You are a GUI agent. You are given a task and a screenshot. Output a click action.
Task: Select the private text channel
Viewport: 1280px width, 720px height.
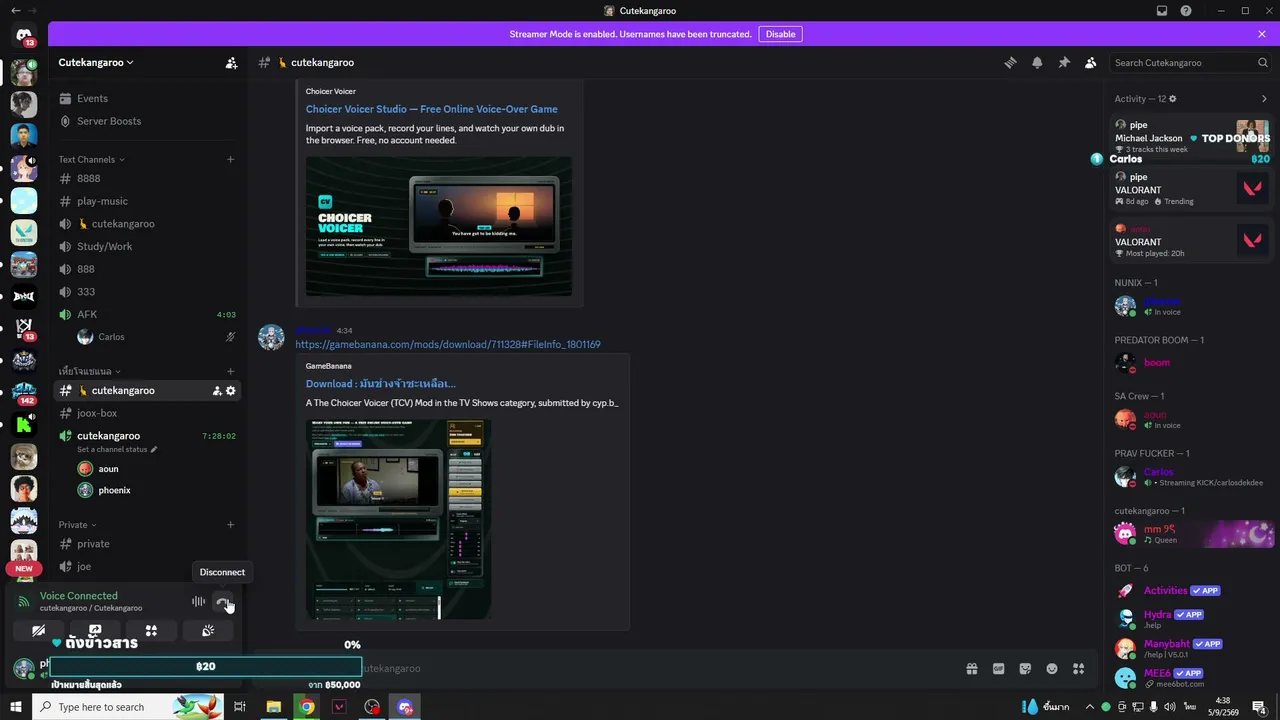pos(146,544)
